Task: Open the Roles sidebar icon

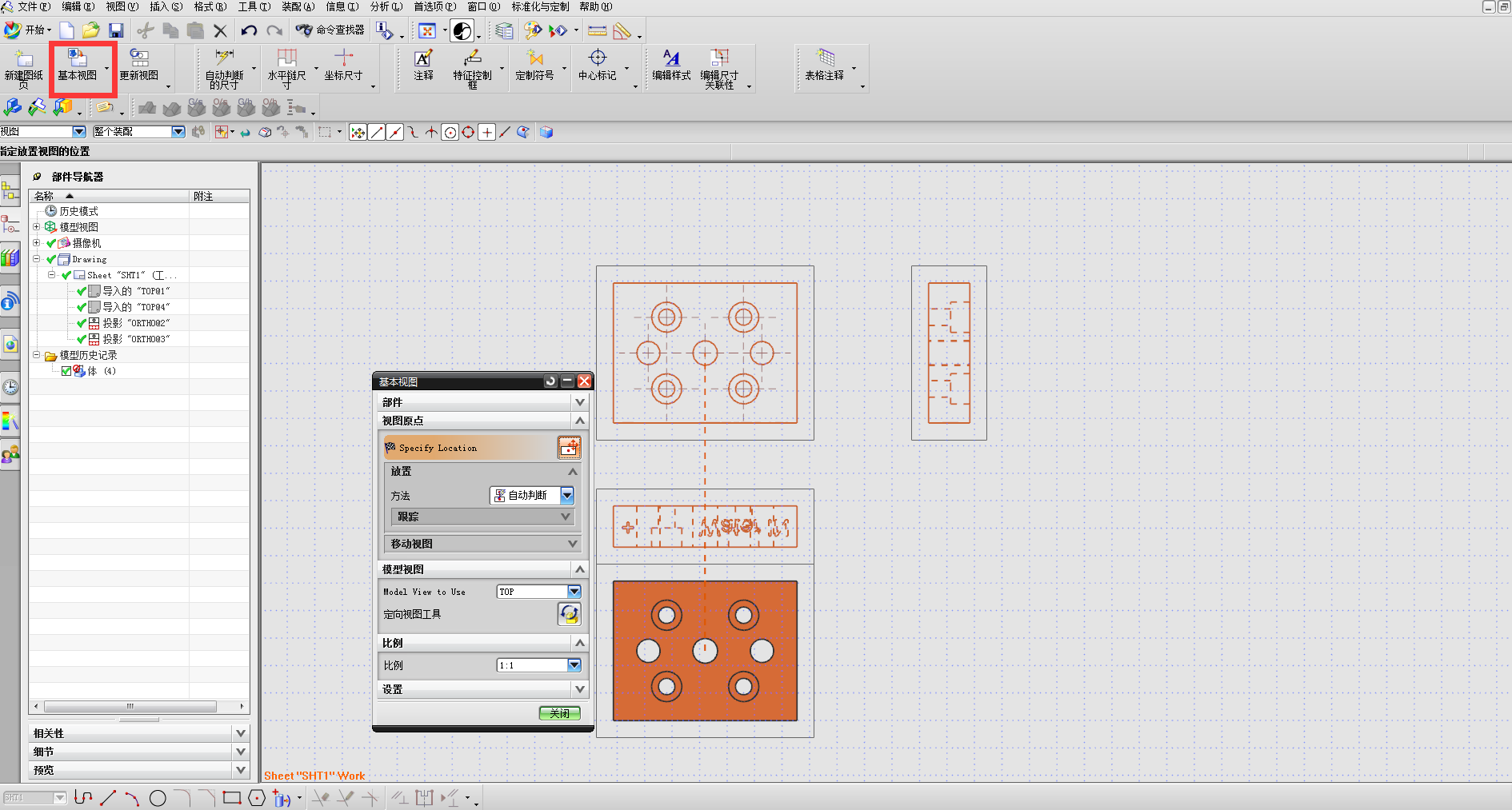Action: click(10, 454)
